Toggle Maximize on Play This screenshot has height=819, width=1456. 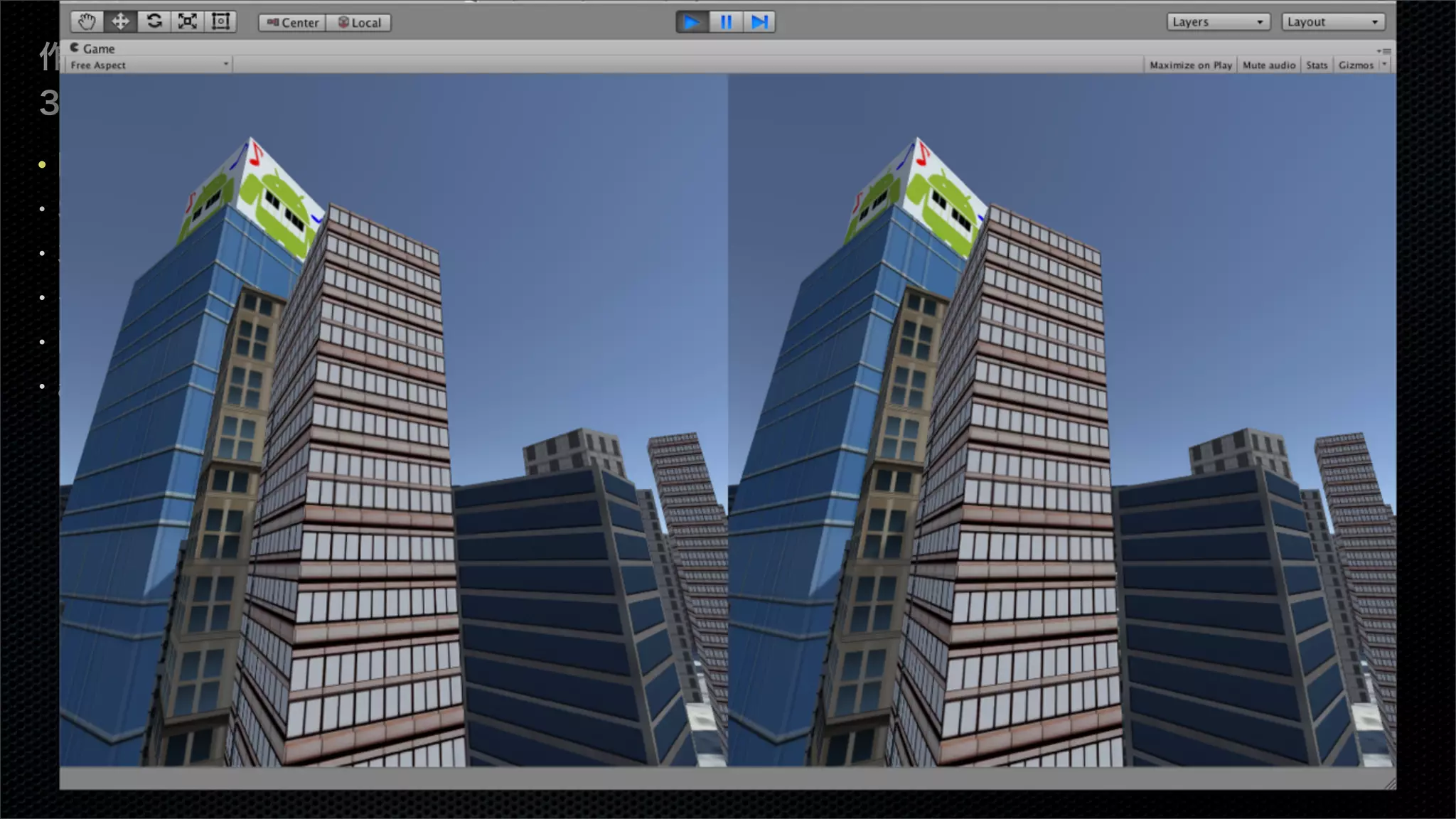pyautogui.click(x=1190, y=65)
